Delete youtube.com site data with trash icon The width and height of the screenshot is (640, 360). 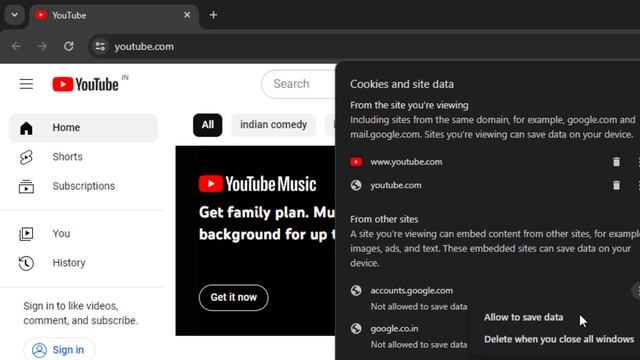616,185
